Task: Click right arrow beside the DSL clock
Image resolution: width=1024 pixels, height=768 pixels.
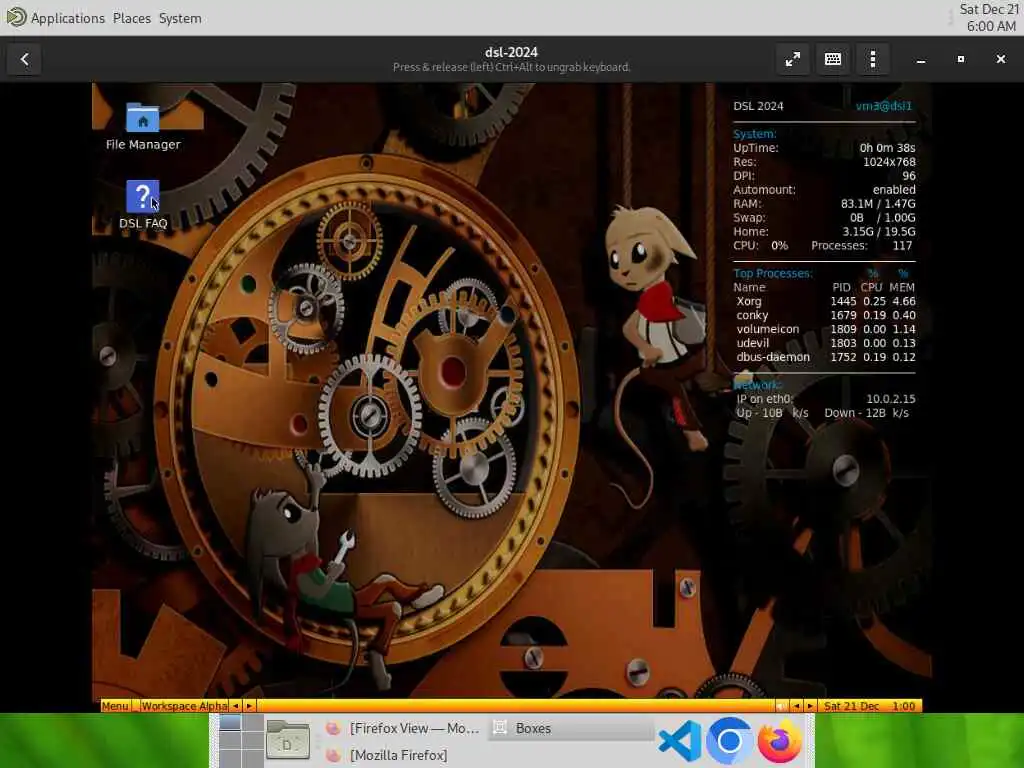Action: point(810,706)
